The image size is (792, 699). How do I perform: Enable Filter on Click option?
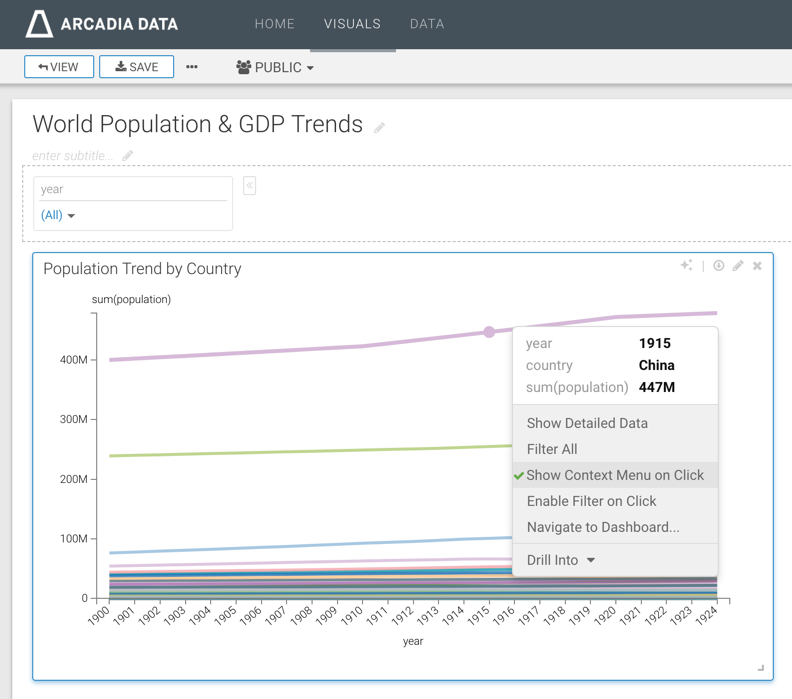(x=591, y=501)
